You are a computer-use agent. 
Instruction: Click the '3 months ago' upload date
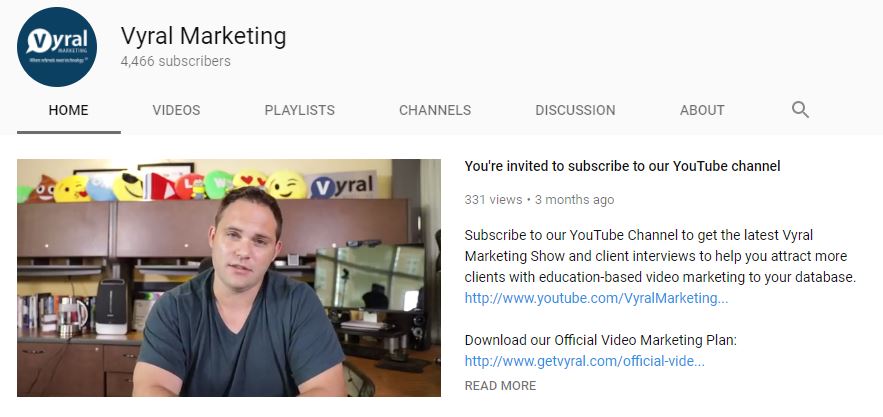click(574, 199)
